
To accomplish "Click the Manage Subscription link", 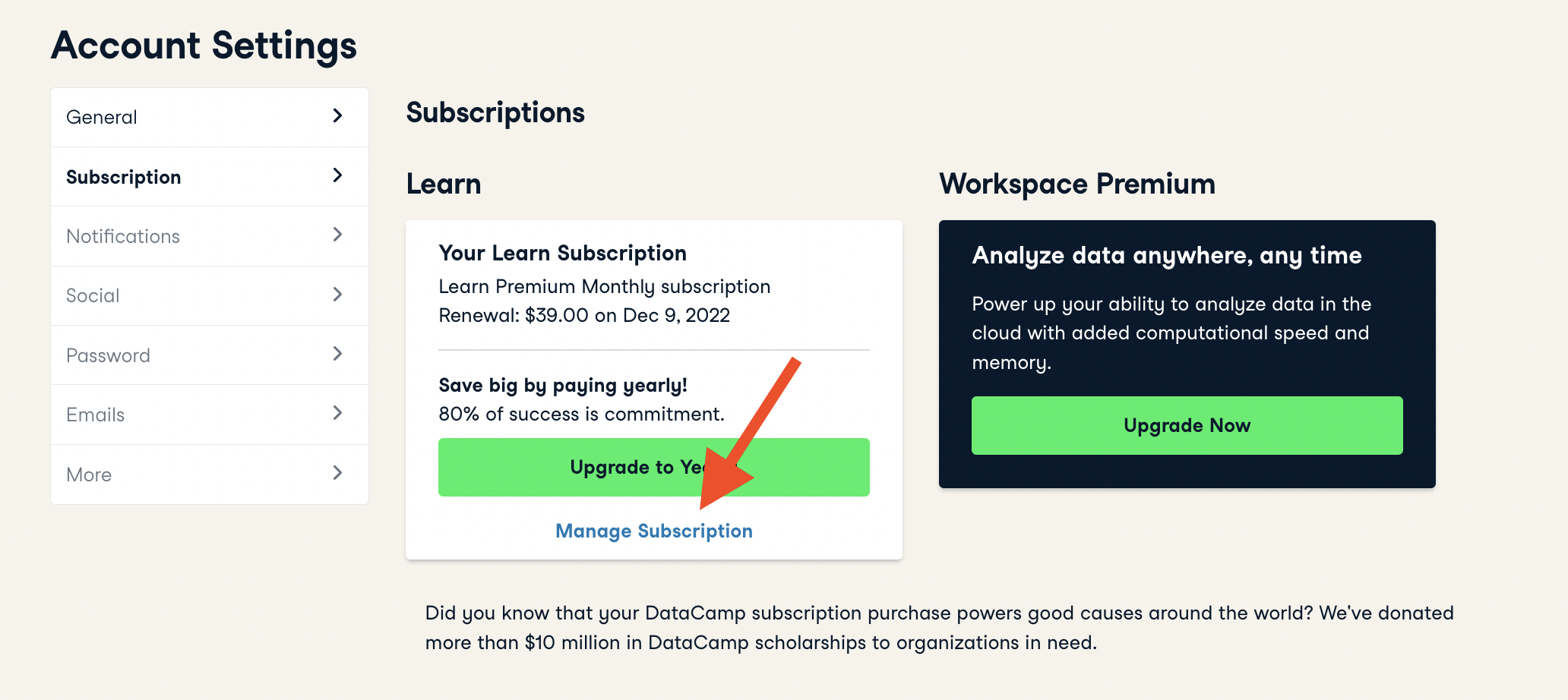I will (x=653, y=531).
